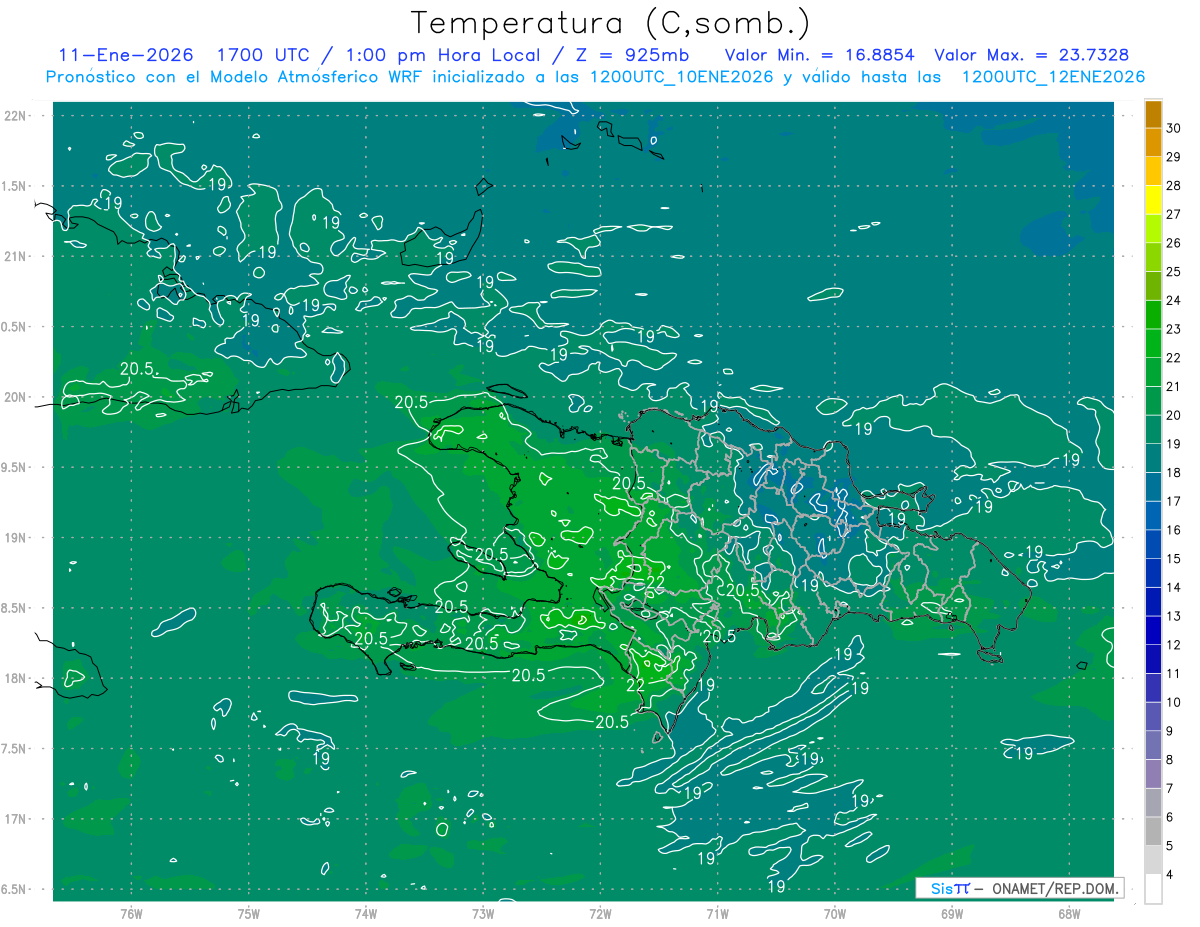Select the dark blue swatch between 12 and 13
This screenshot has width=1200, height=927.
point(1154,632)
